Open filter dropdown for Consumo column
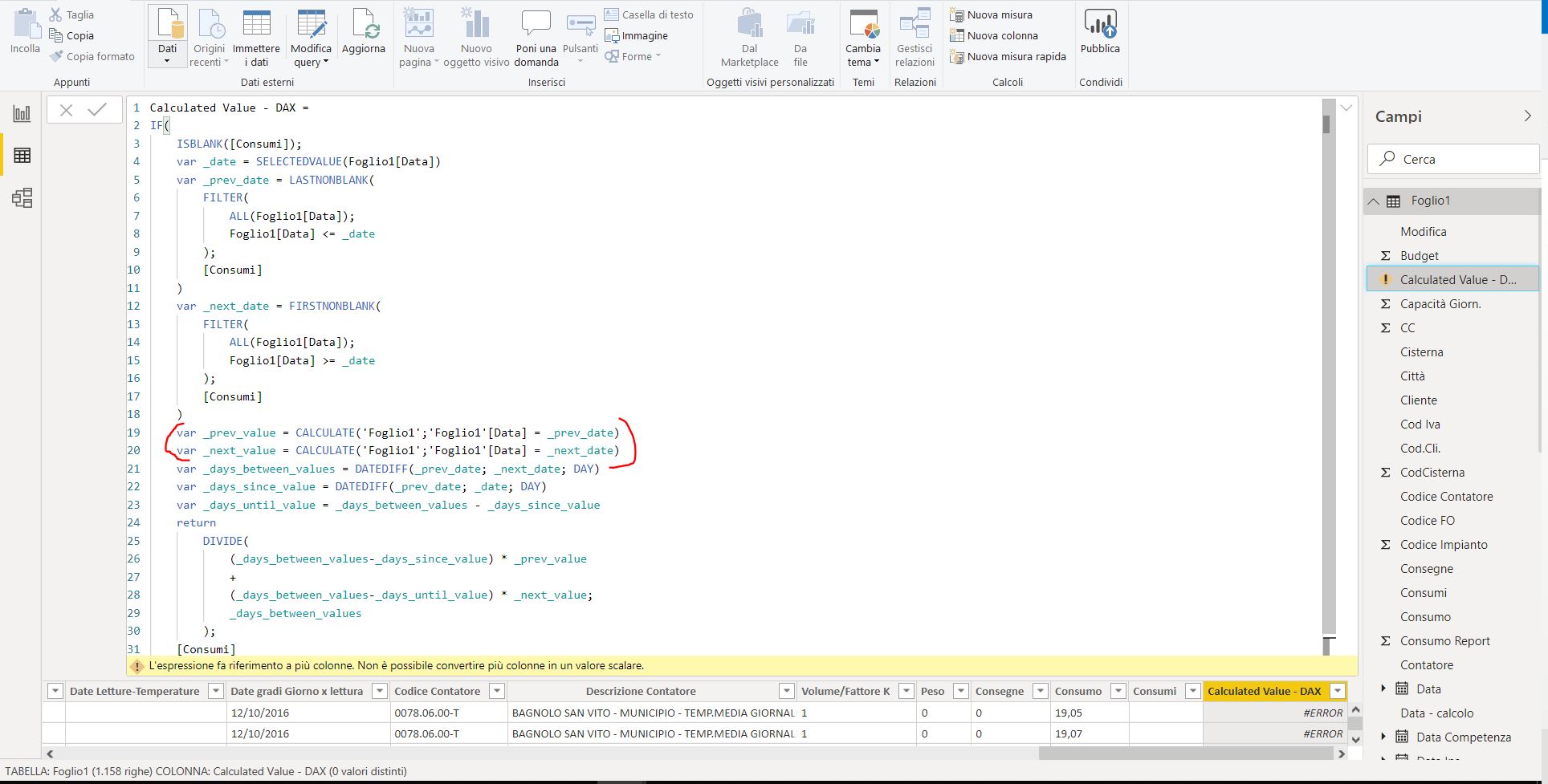This screenshot has width=1548, height=784. [x=1118, y=691]
